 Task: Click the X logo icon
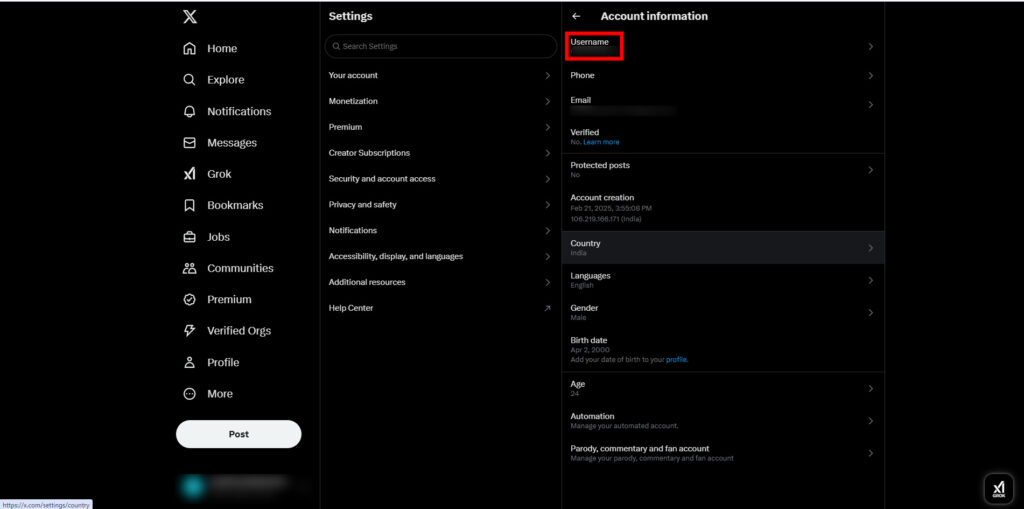click(189, 17)
